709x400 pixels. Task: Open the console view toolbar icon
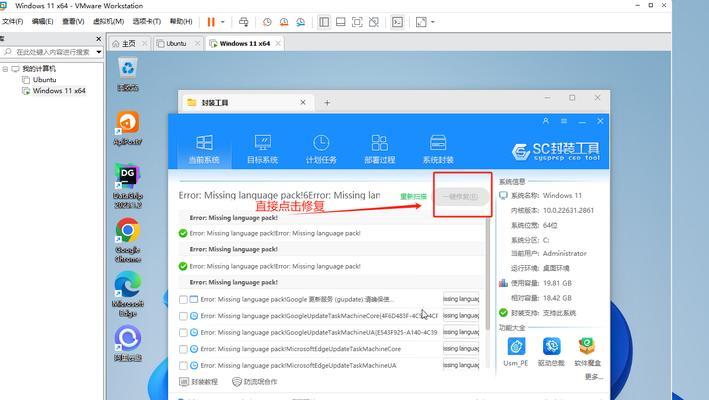pyautogui.click(x=397, y=22)
